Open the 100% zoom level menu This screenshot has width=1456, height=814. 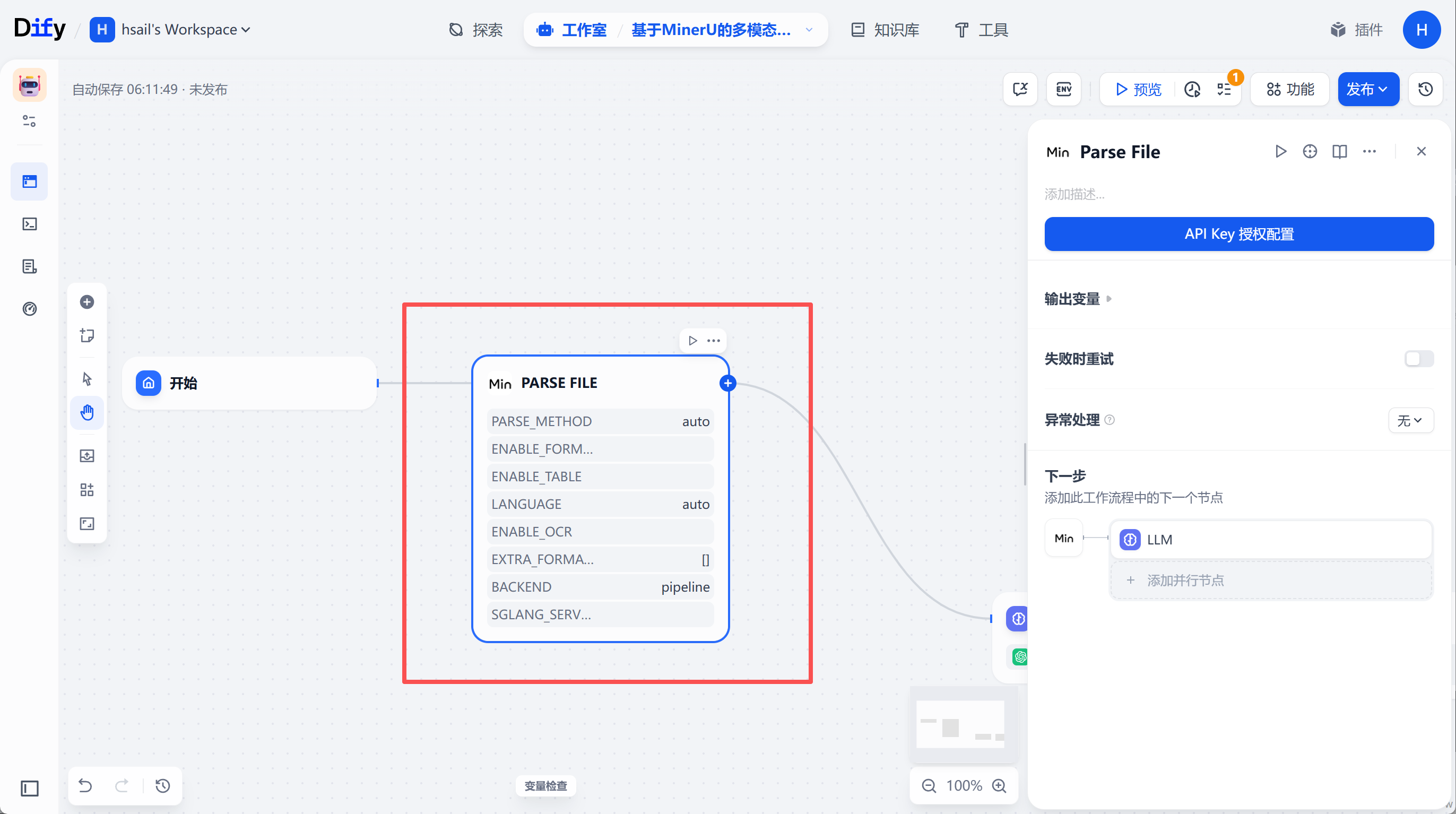964,785
